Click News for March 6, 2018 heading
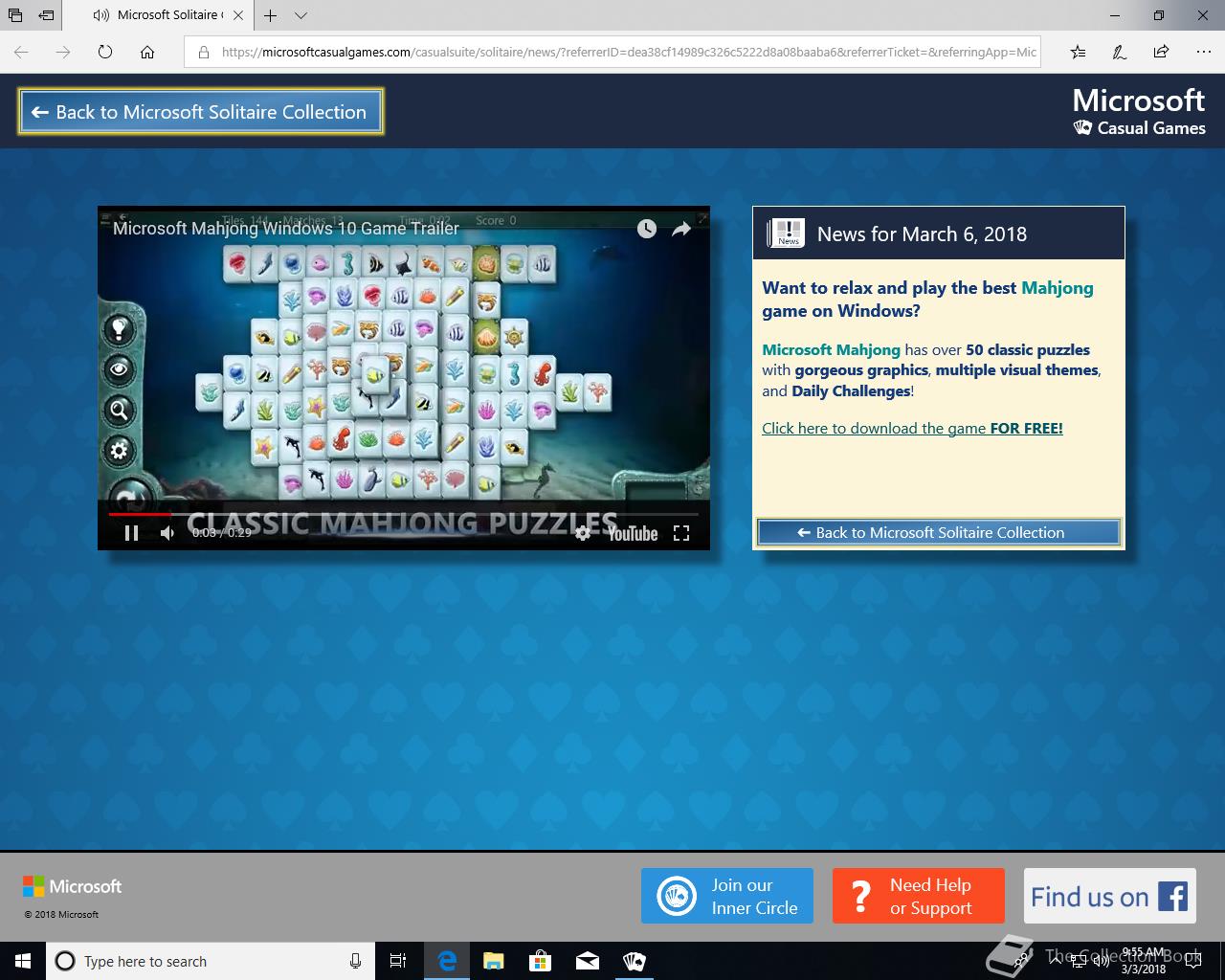 (922, 234)
